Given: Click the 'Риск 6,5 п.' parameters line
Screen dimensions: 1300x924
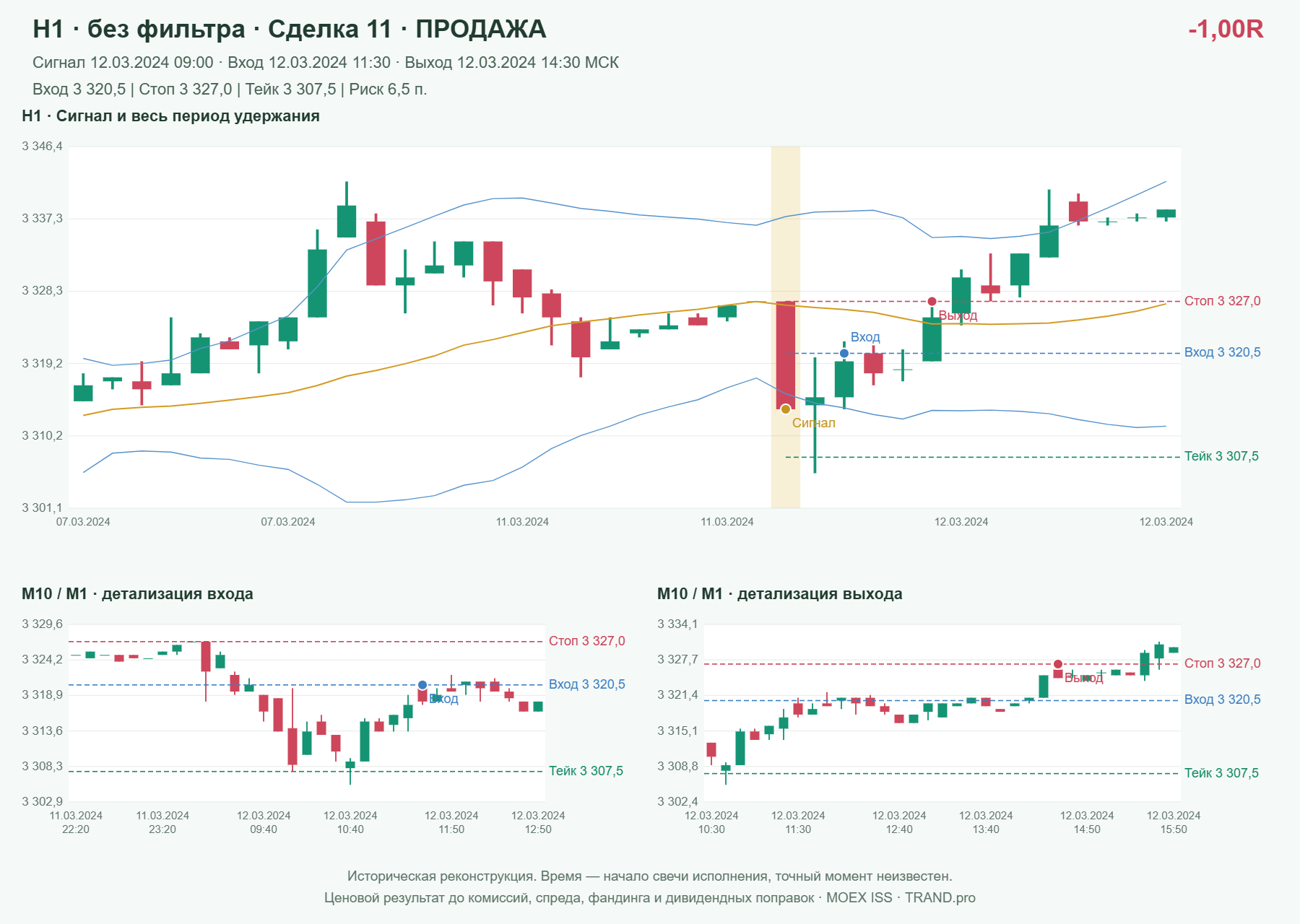Looking at the screenshot, I should click(x=230, y=90).
